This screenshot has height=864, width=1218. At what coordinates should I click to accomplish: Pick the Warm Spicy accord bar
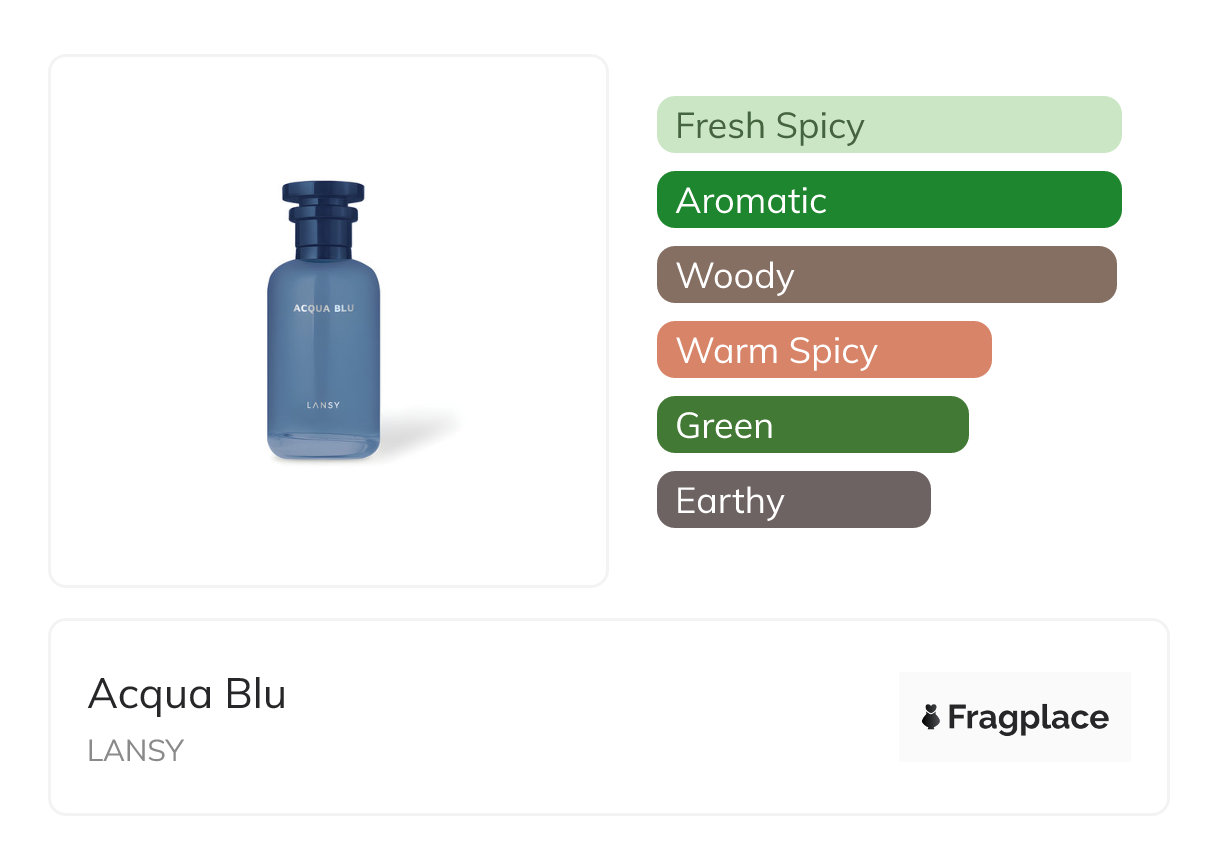click(823, 350)
